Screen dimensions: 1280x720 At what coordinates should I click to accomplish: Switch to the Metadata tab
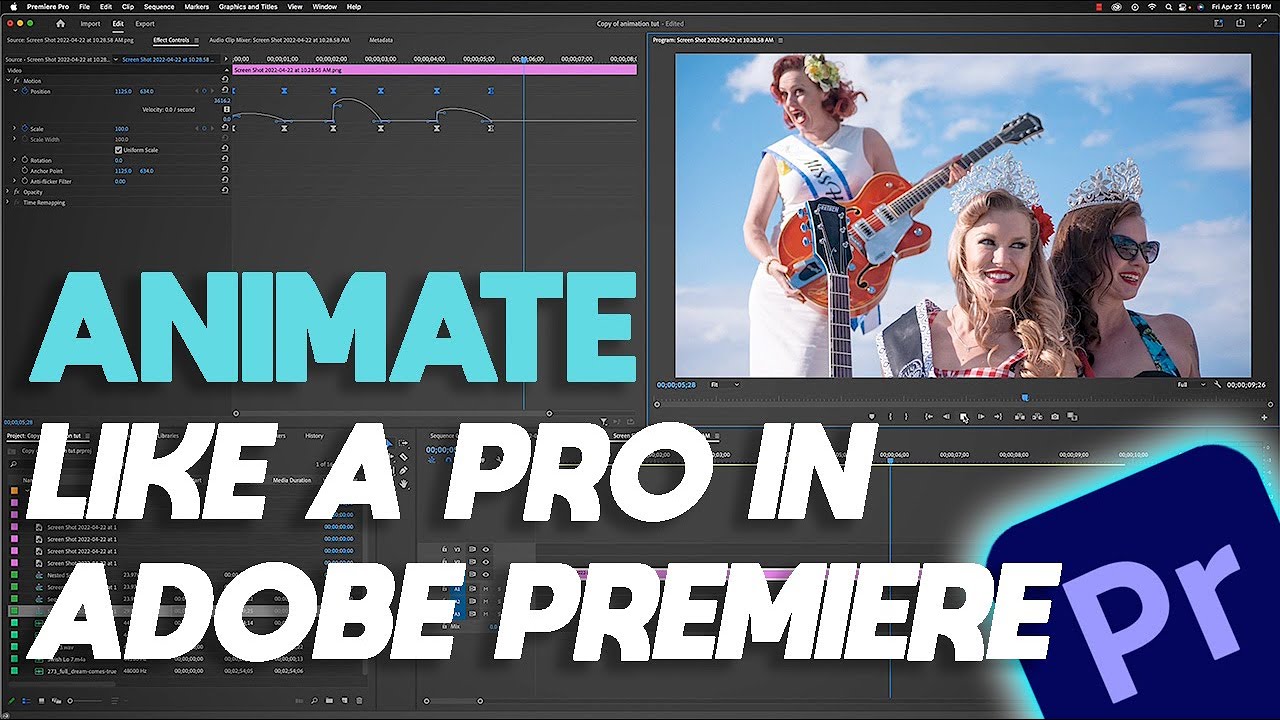coord(381,40)
